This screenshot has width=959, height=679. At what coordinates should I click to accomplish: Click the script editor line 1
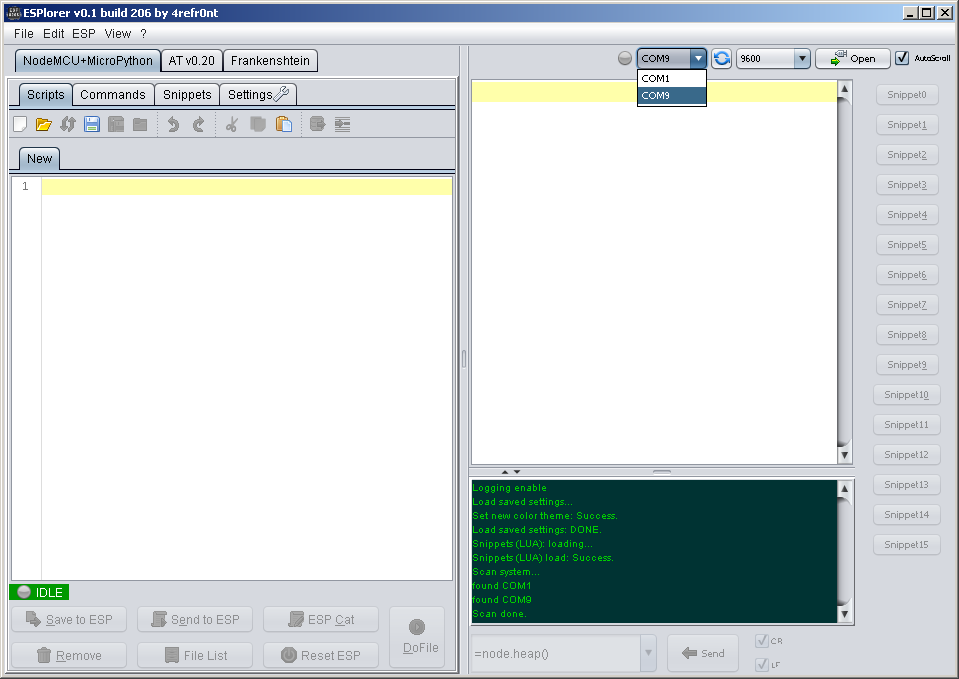(x=246, y=187)
